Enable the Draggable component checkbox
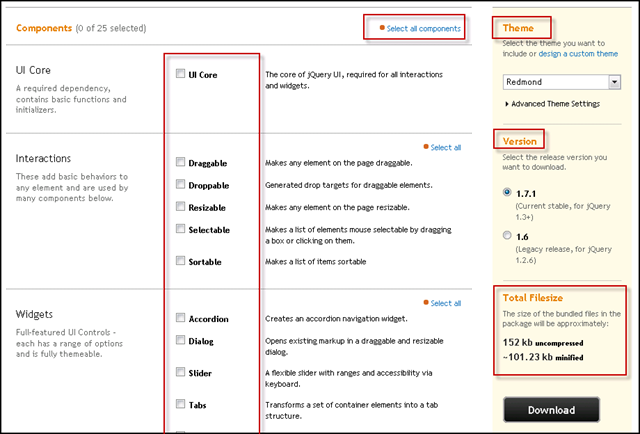The image size is (640, 434). 180,161
